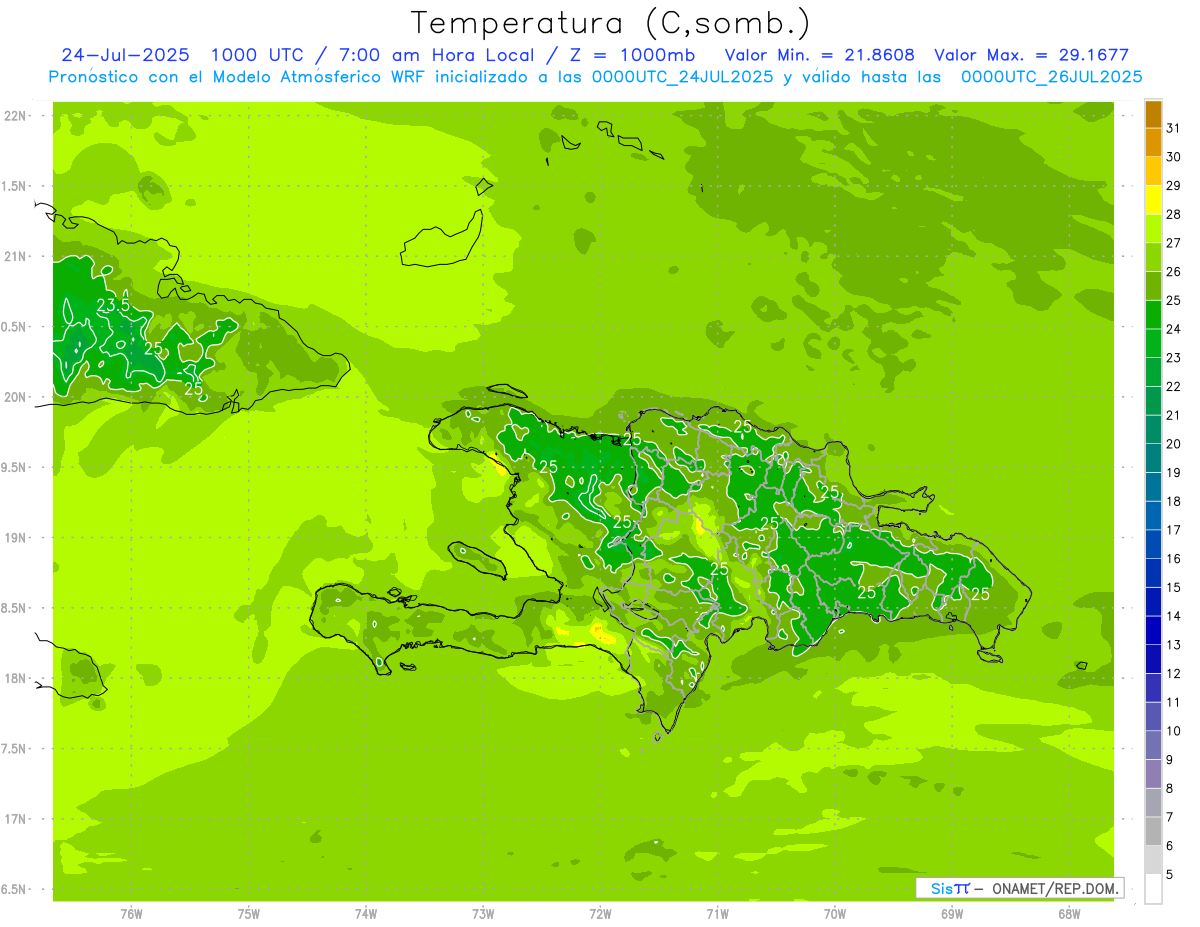This screenshot has height=927, width=1200.
Task: Click the "19N" latitude axis label
Action: point(16,538)
